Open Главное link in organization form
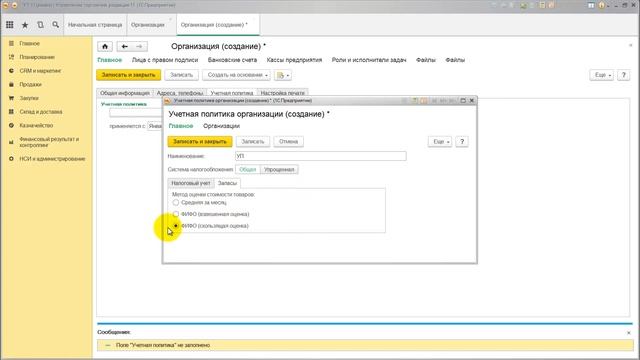The width and height of the screenshot is (640, 360). tap(109, 60)
